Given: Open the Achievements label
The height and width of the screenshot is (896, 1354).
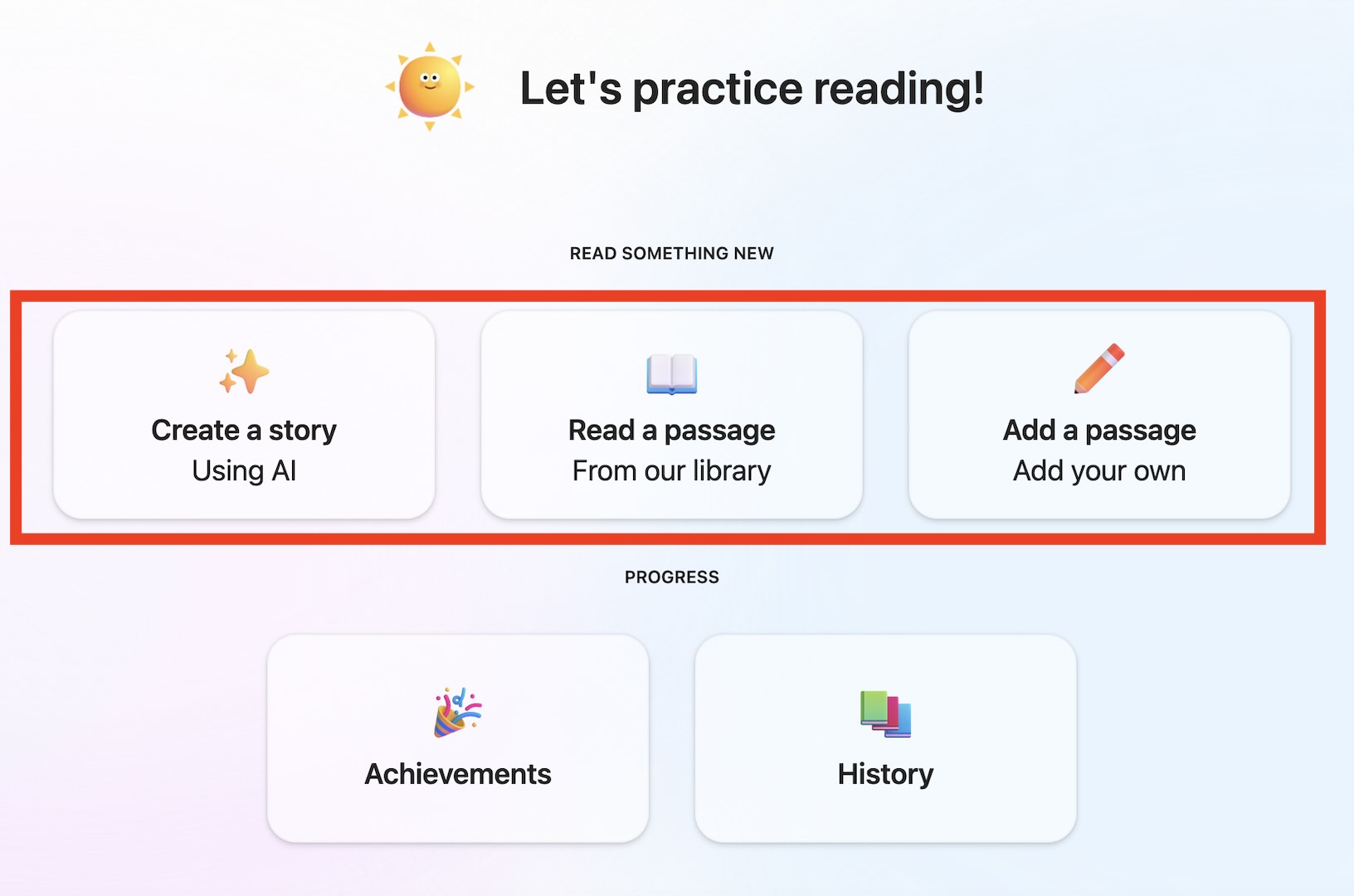Looking at the screenshot, I should tap(458, 774).
